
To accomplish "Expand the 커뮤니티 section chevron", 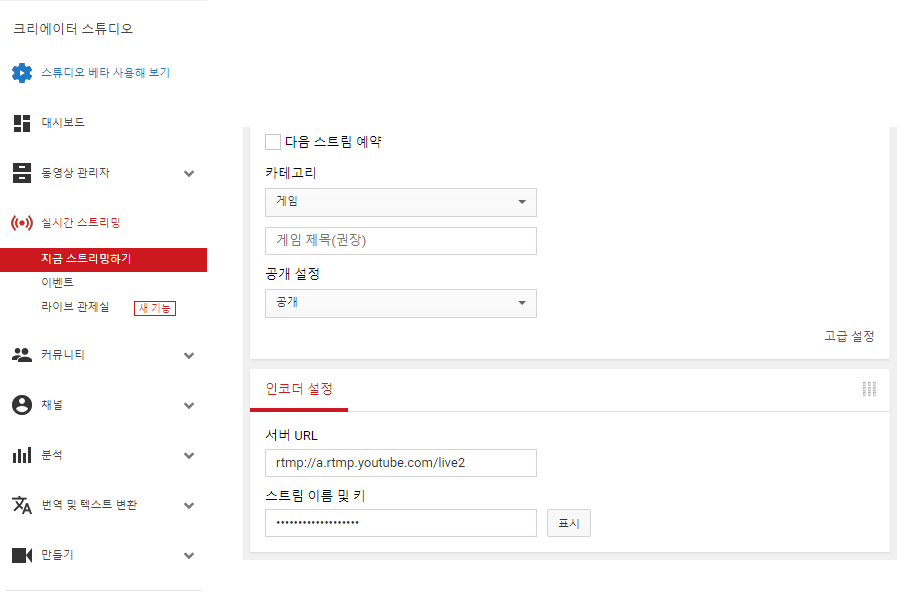I will tap(189, 356).
